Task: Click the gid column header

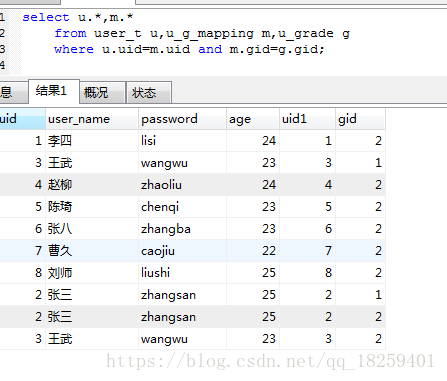Action: pyautogui.click(x=360, y=119)
